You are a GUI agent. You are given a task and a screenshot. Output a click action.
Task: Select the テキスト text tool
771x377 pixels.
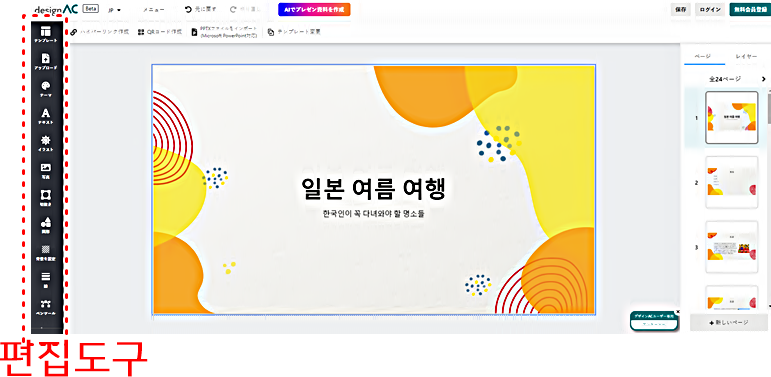coord(45,116)
